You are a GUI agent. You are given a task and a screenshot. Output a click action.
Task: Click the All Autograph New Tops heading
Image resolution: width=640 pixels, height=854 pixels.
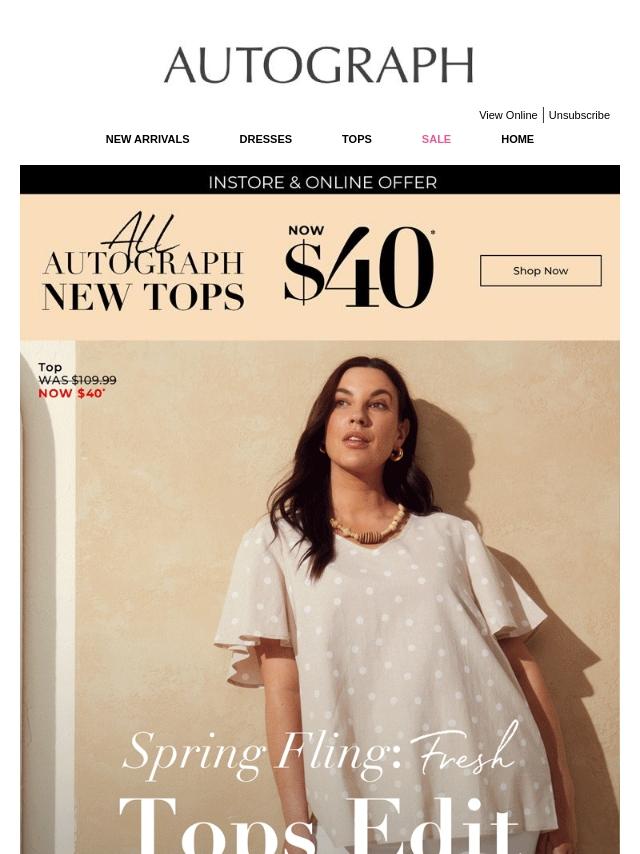(x=143, y=263)
